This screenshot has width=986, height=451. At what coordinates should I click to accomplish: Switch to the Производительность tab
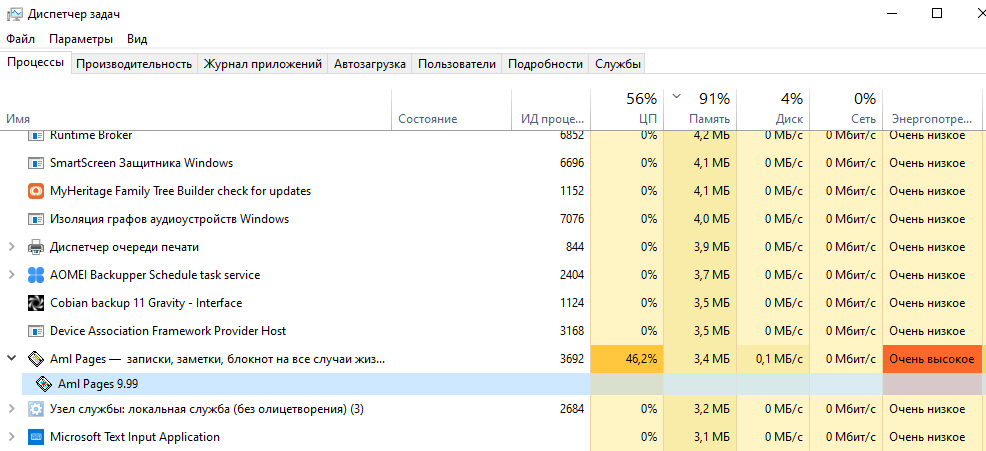(x=134, y=64)
